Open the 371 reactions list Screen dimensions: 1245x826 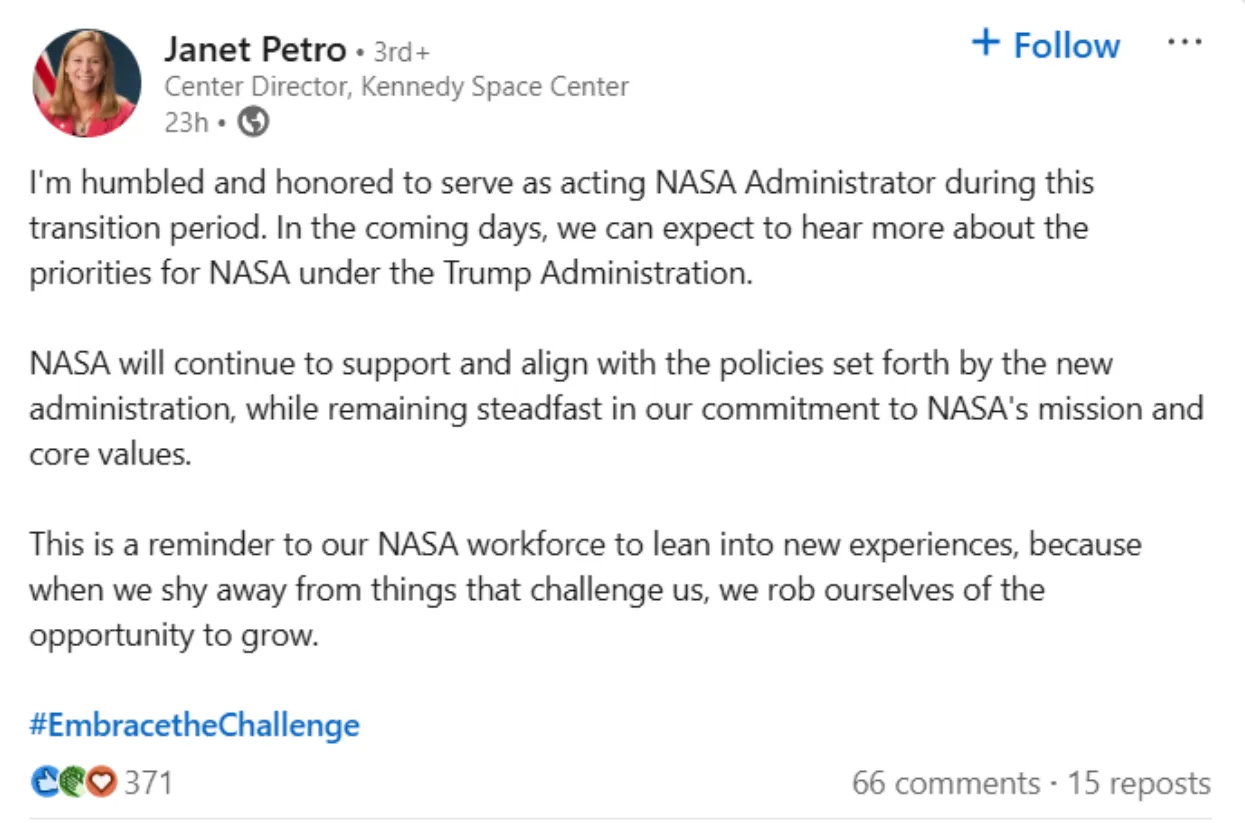click(x=148, y=781)
